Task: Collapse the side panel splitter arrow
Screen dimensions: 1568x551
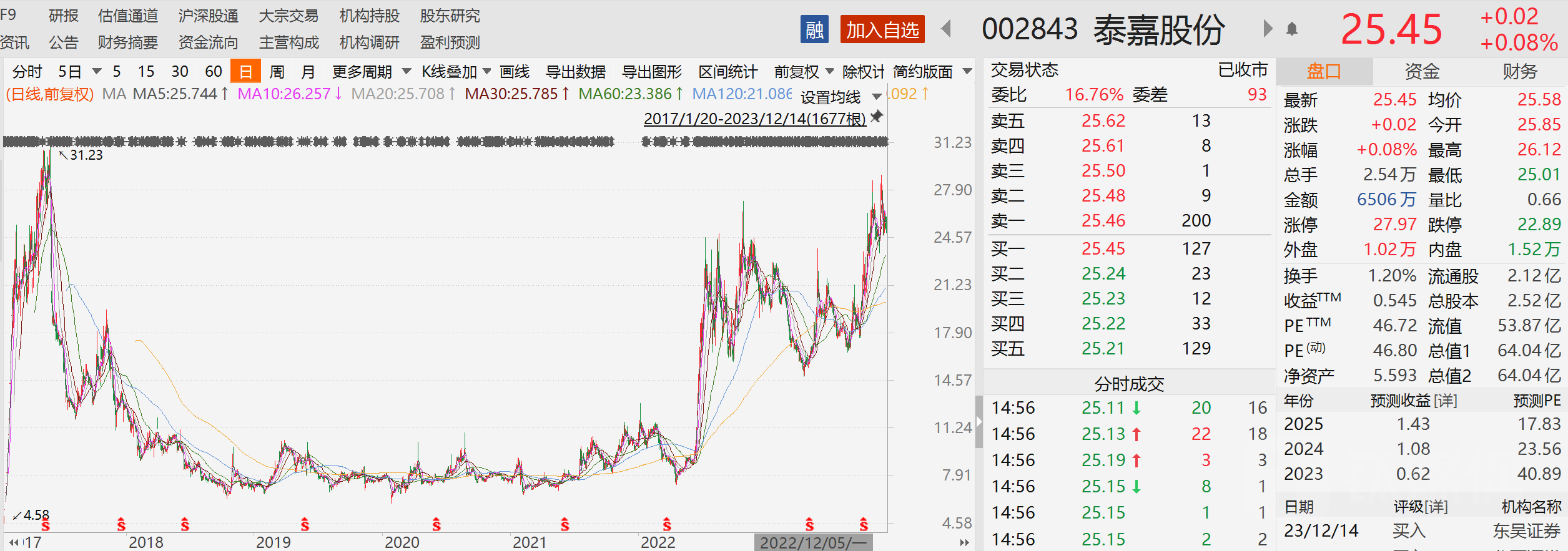Action: (x=979, y=422)
